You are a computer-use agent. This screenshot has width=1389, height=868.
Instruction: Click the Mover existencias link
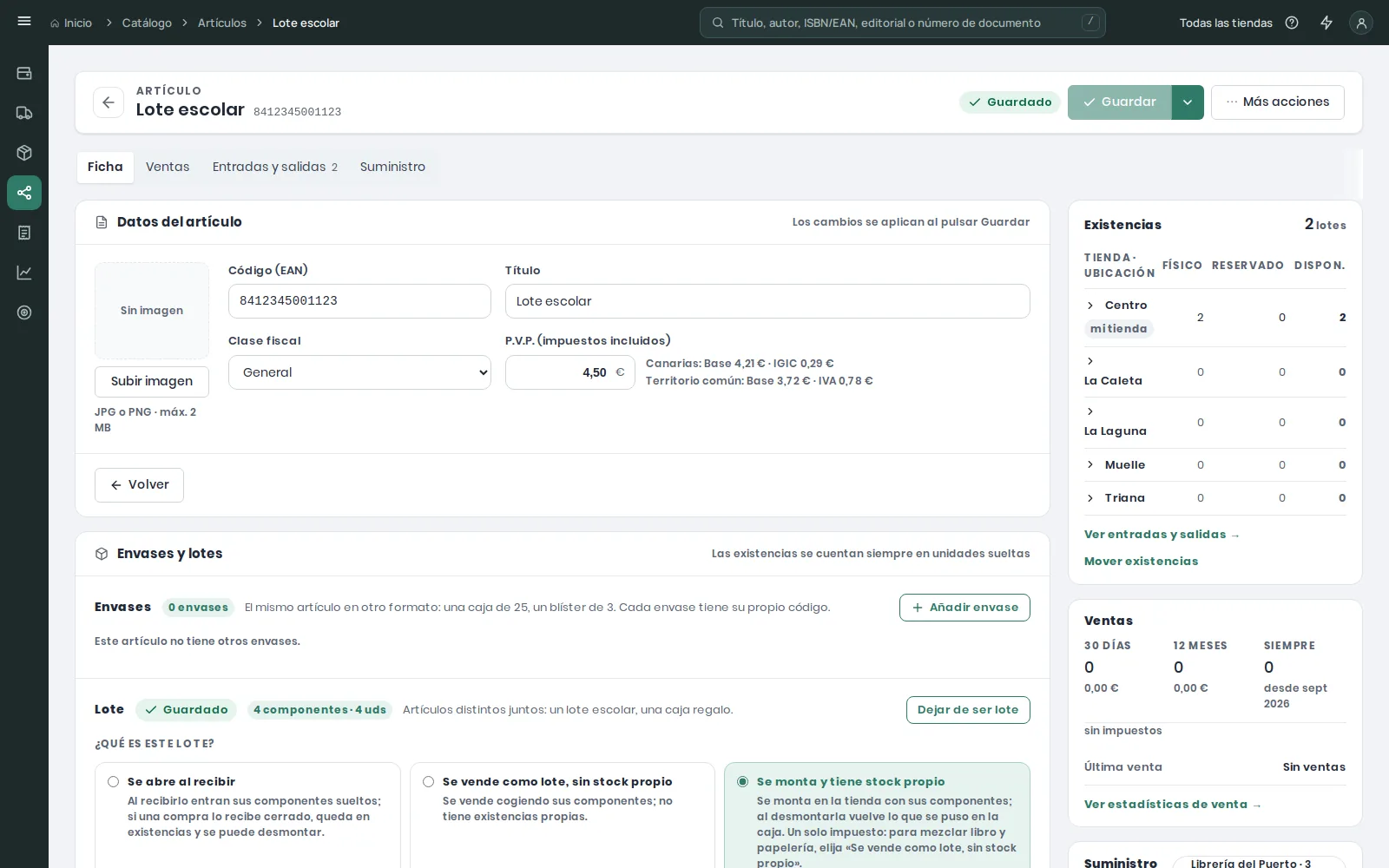(x=1141, y=562)
